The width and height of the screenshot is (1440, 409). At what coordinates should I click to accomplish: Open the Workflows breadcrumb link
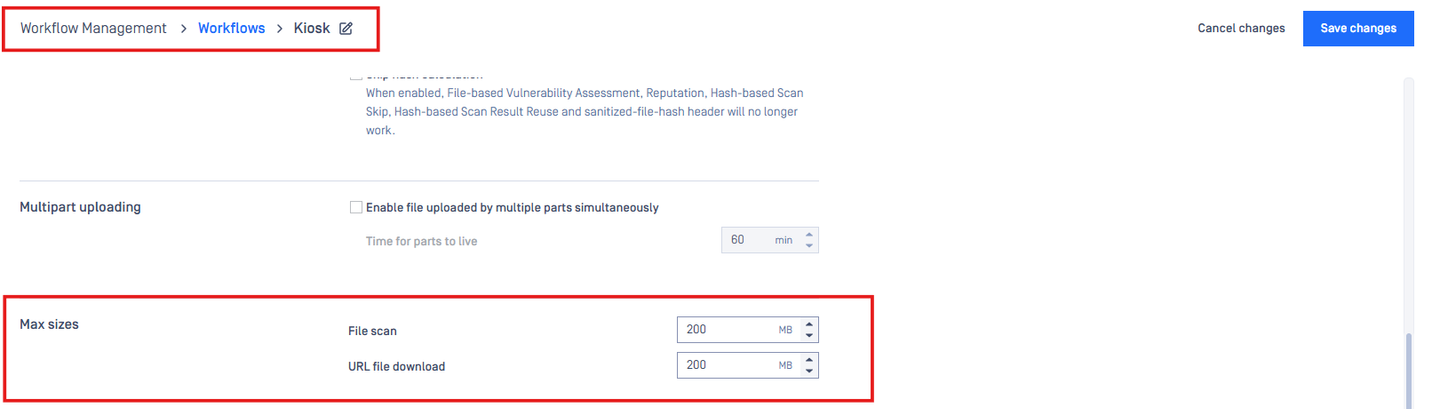click(231, 28)
